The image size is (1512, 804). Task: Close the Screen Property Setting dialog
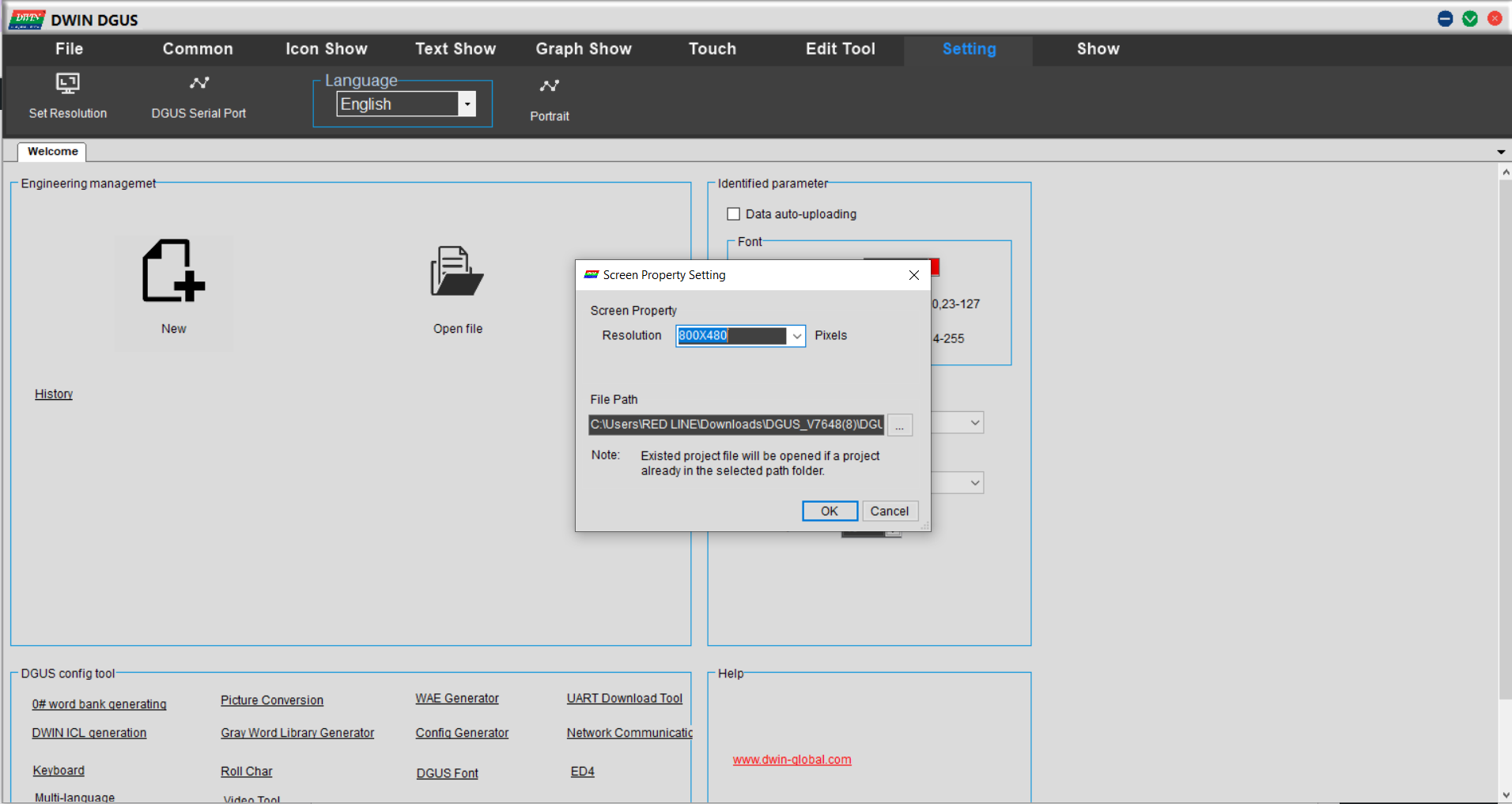(x=913, y=275)
